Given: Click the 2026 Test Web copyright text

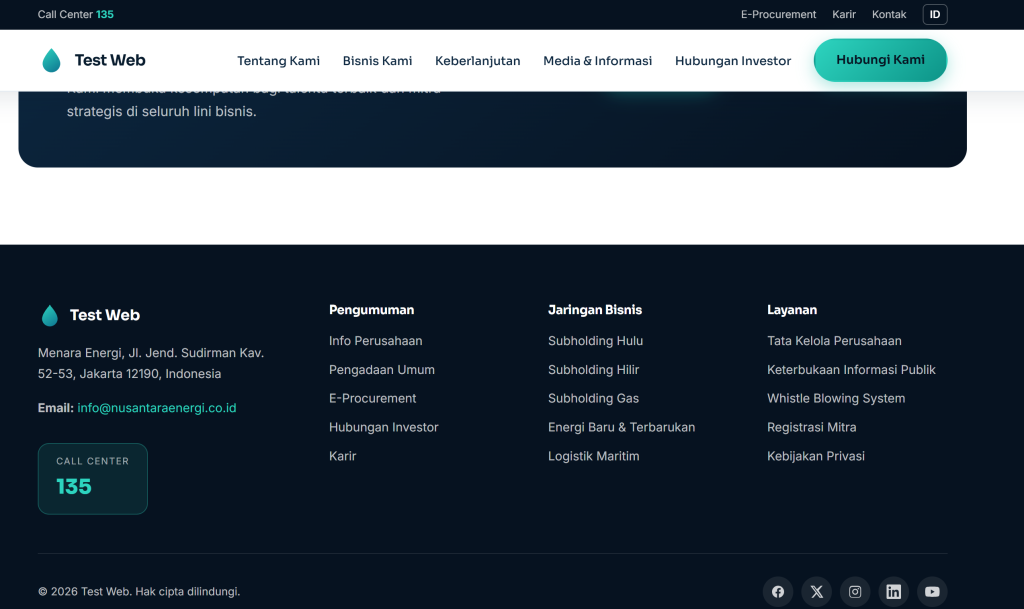Looking at the screenshot, I should 138,591.
